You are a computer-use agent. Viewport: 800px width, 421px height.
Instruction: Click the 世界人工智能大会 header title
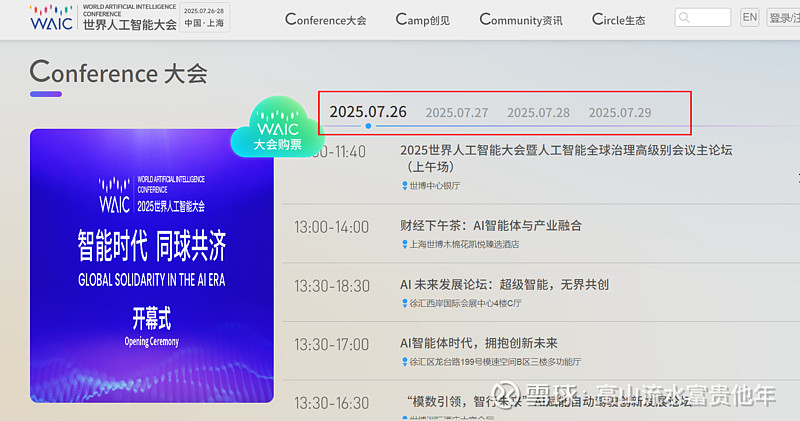point(130,24)
